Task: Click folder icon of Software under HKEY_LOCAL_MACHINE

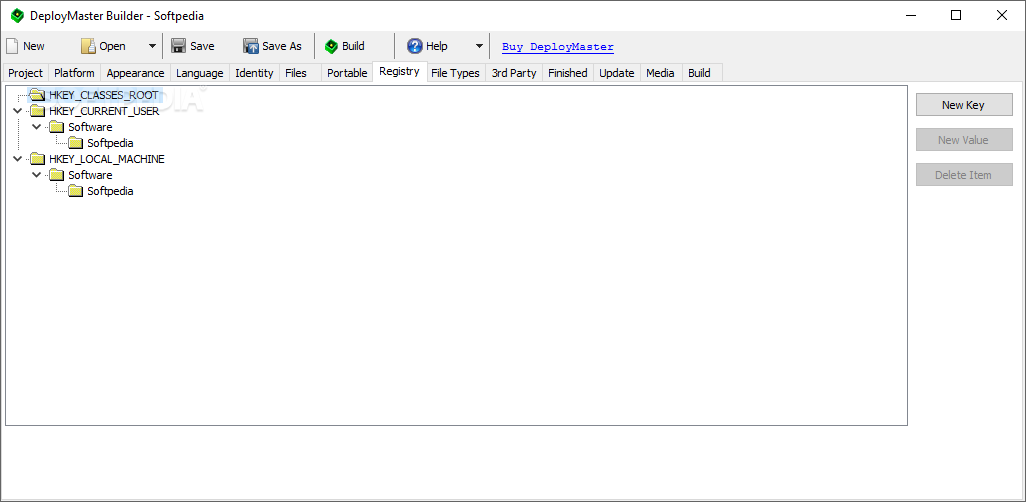Action: (57, 175)
